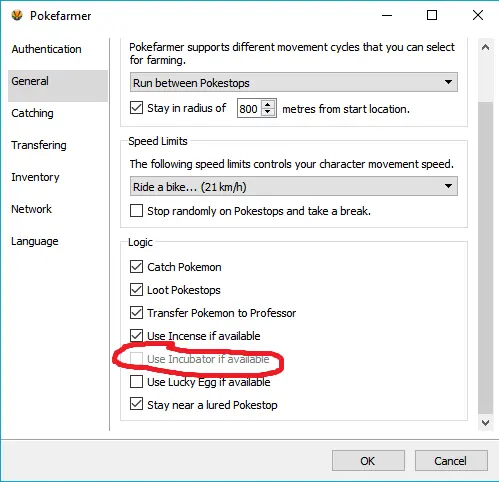Open the Catching settings tab
Image resolution: width=499 pixels, height=482 pixels.
[x=32, y=113]
